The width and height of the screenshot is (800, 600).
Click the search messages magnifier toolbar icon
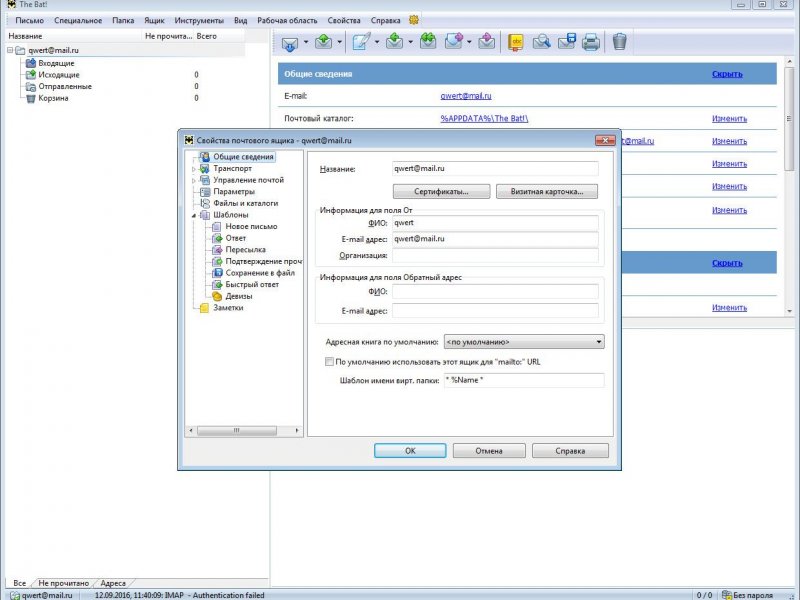(x=541, y=41)
